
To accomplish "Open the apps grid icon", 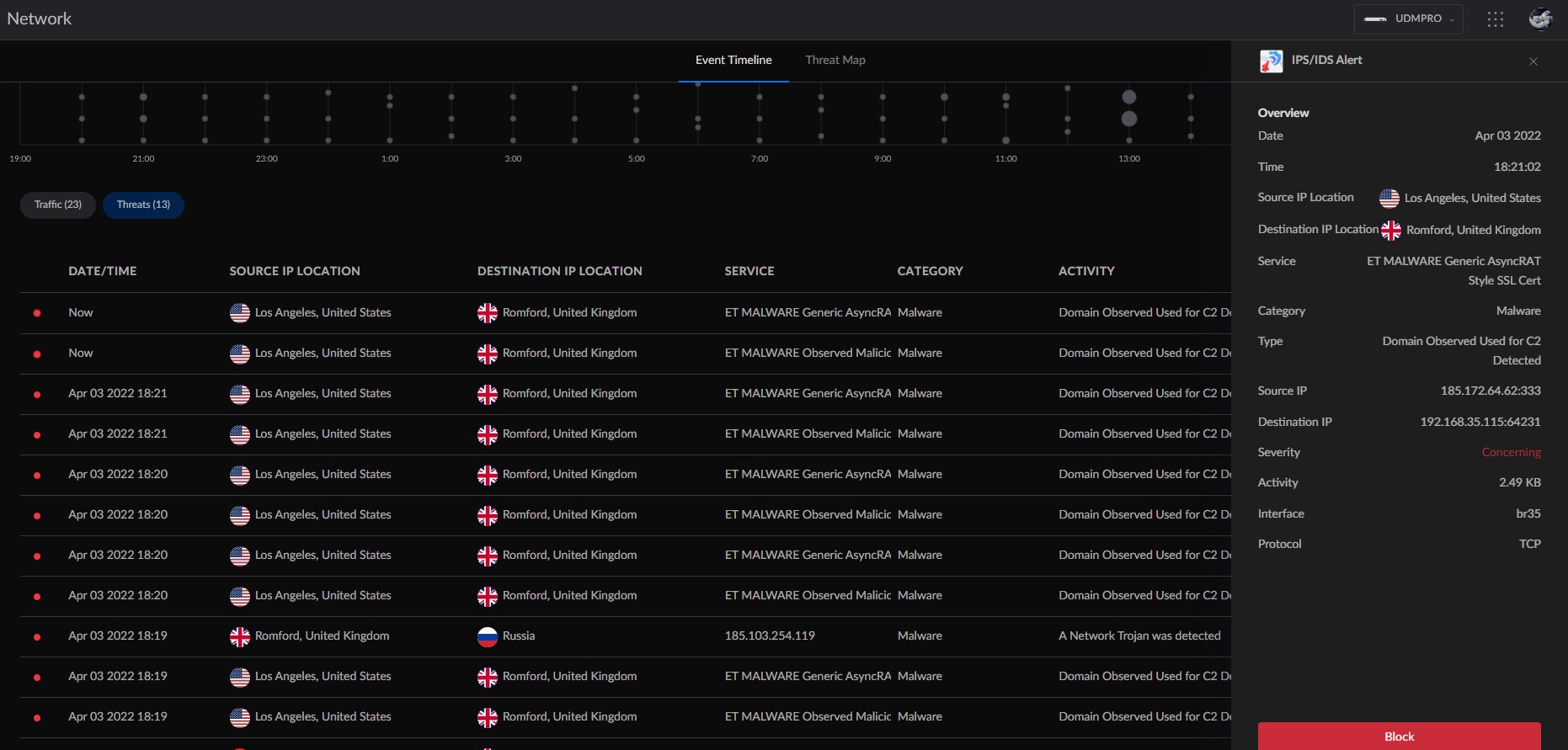I will coord(1496,19).
